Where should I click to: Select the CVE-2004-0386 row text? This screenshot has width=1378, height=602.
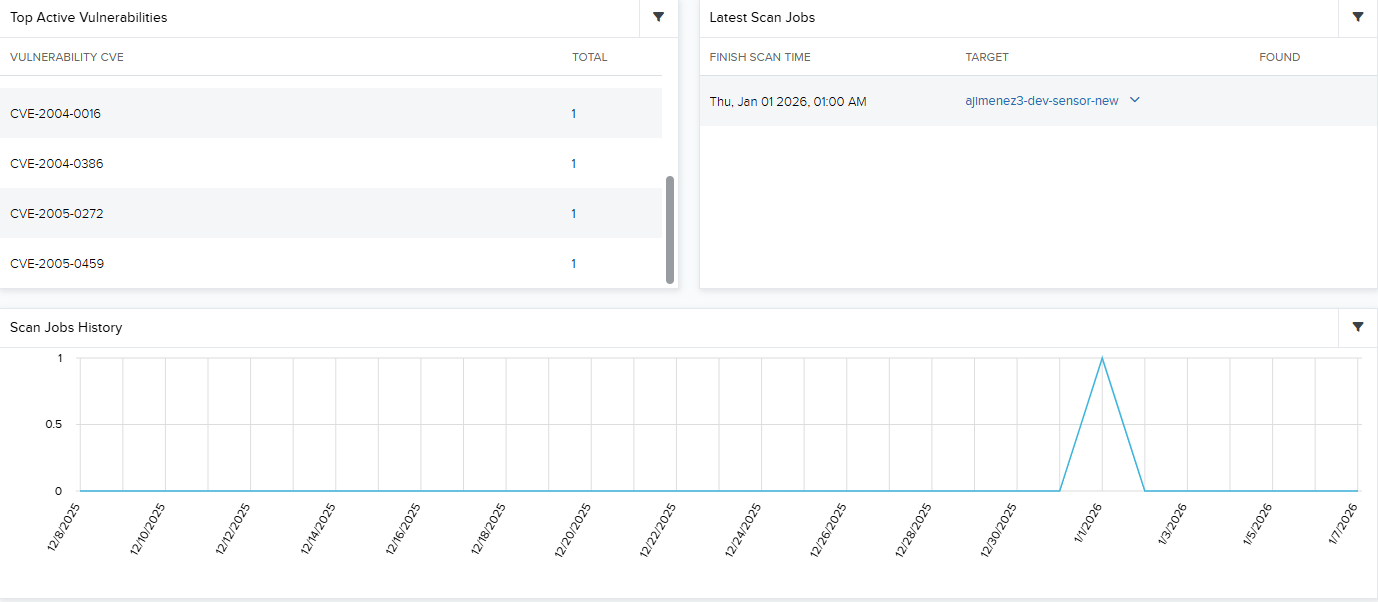(57, 164)
